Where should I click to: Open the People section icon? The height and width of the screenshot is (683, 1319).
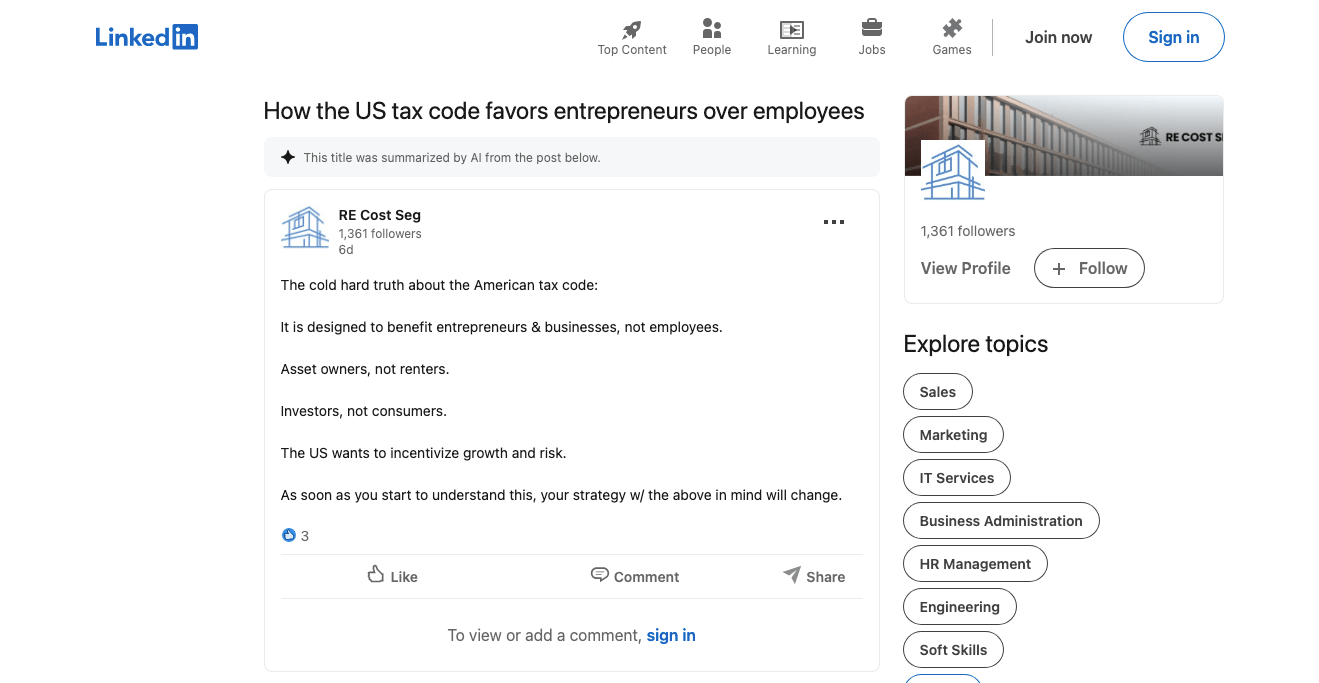tap(711, 29)
